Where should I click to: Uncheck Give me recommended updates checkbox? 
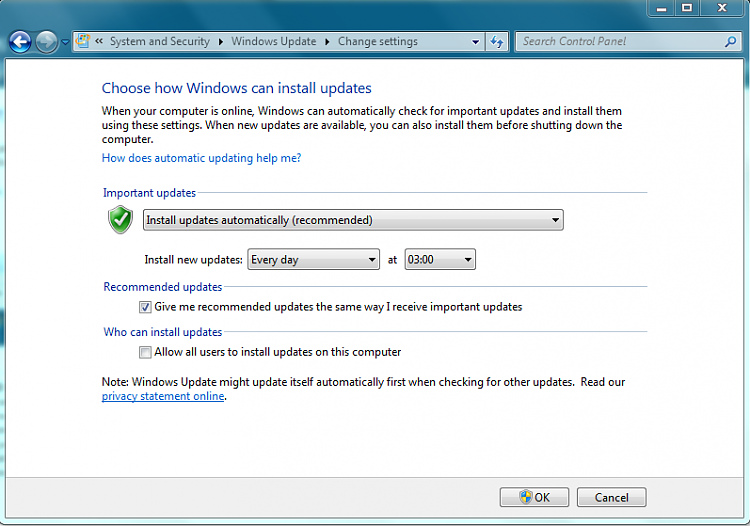(145, 307)
